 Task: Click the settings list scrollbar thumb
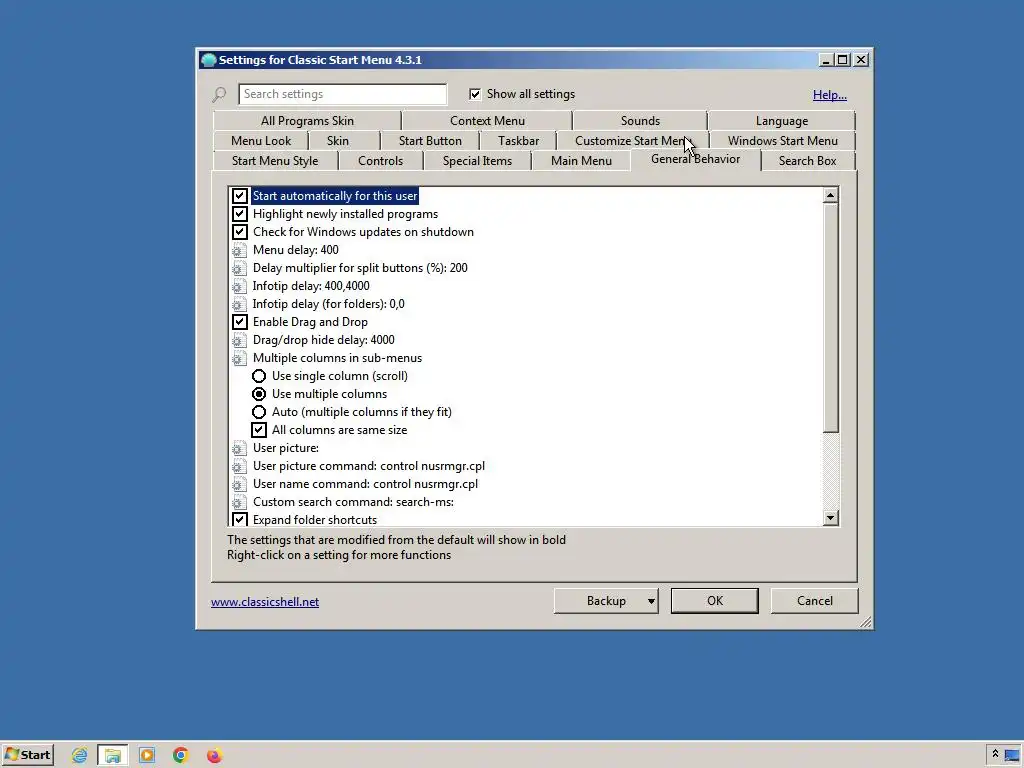point(830,317)
